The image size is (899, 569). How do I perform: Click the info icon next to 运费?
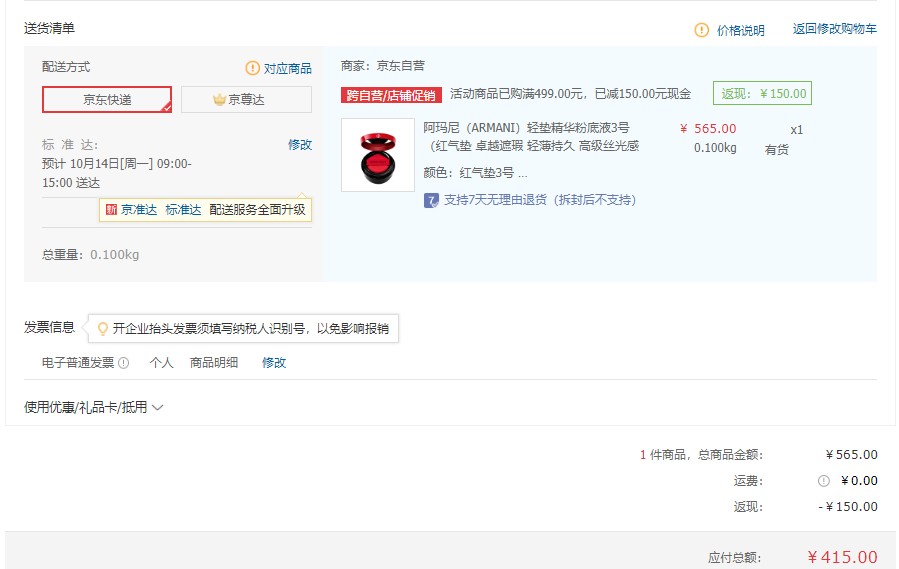tap(823, 481)
